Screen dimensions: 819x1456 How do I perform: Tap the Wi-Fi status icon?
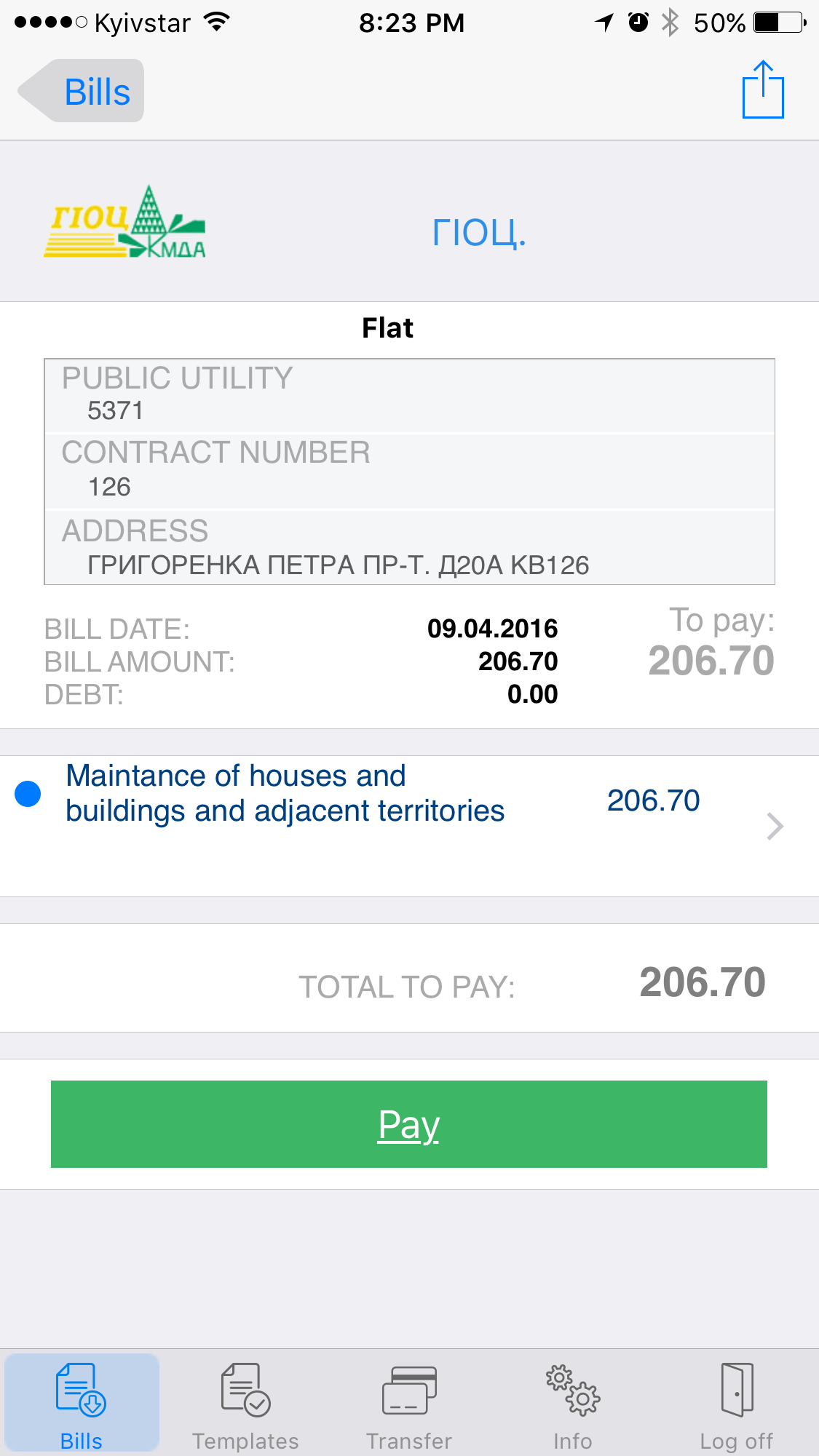pos(216,23)
